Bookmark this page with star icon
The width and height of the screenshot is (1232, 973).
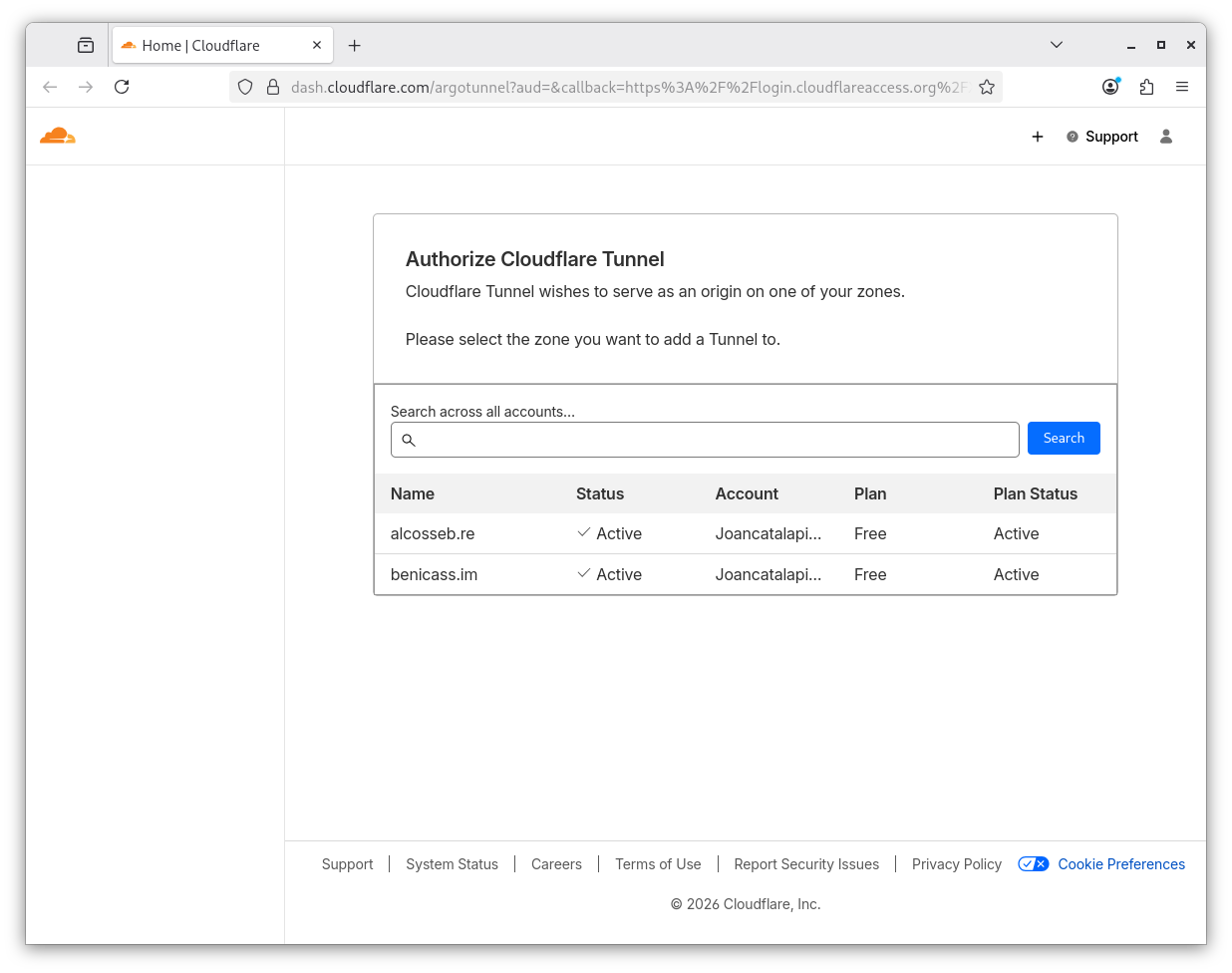(x=986, y=87)
